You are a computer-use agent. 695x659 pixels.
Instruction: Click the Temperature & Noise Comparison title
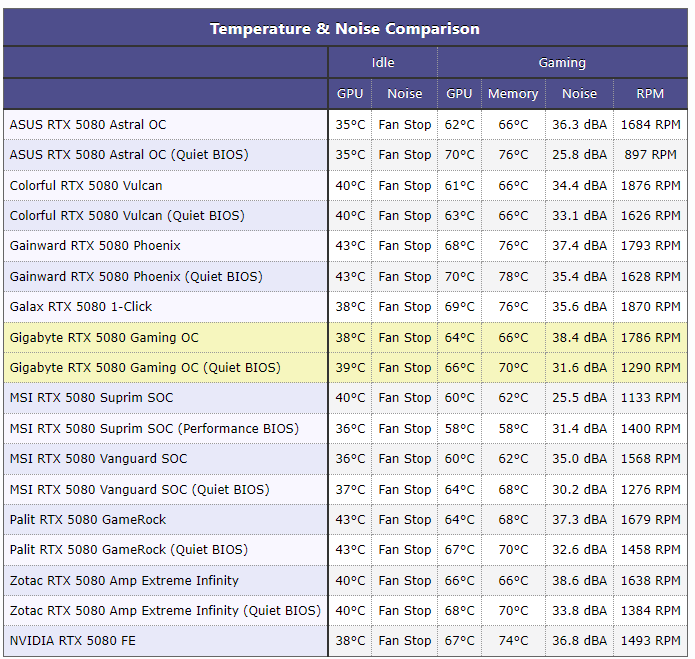click(x=344, y=29)
